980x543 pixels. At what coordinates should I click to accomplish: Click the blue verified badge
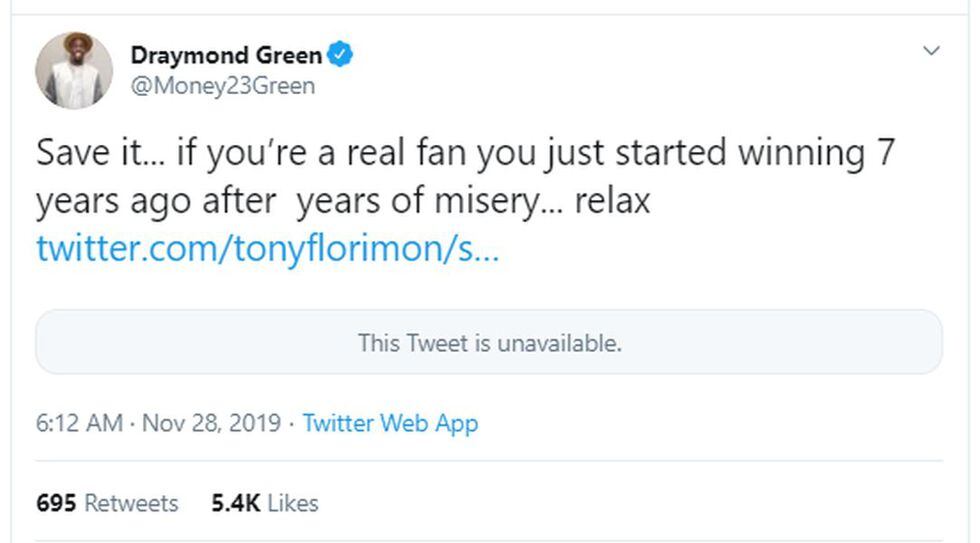(x=341, y=55)
